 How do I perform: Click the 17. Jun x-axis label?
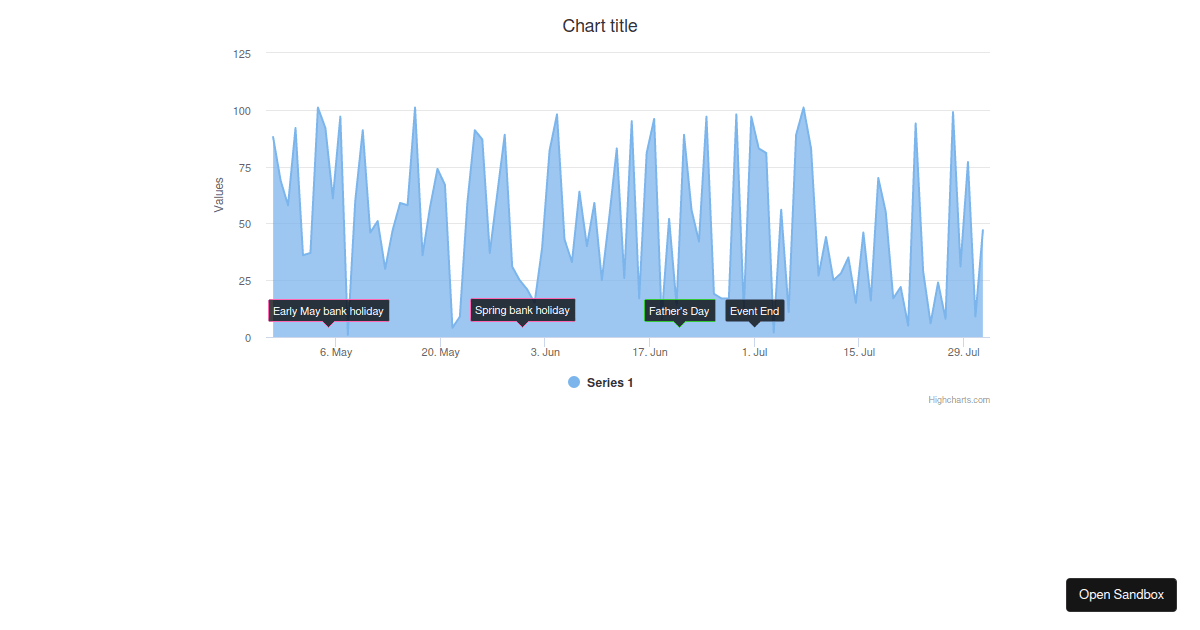[x=651, y=352]
